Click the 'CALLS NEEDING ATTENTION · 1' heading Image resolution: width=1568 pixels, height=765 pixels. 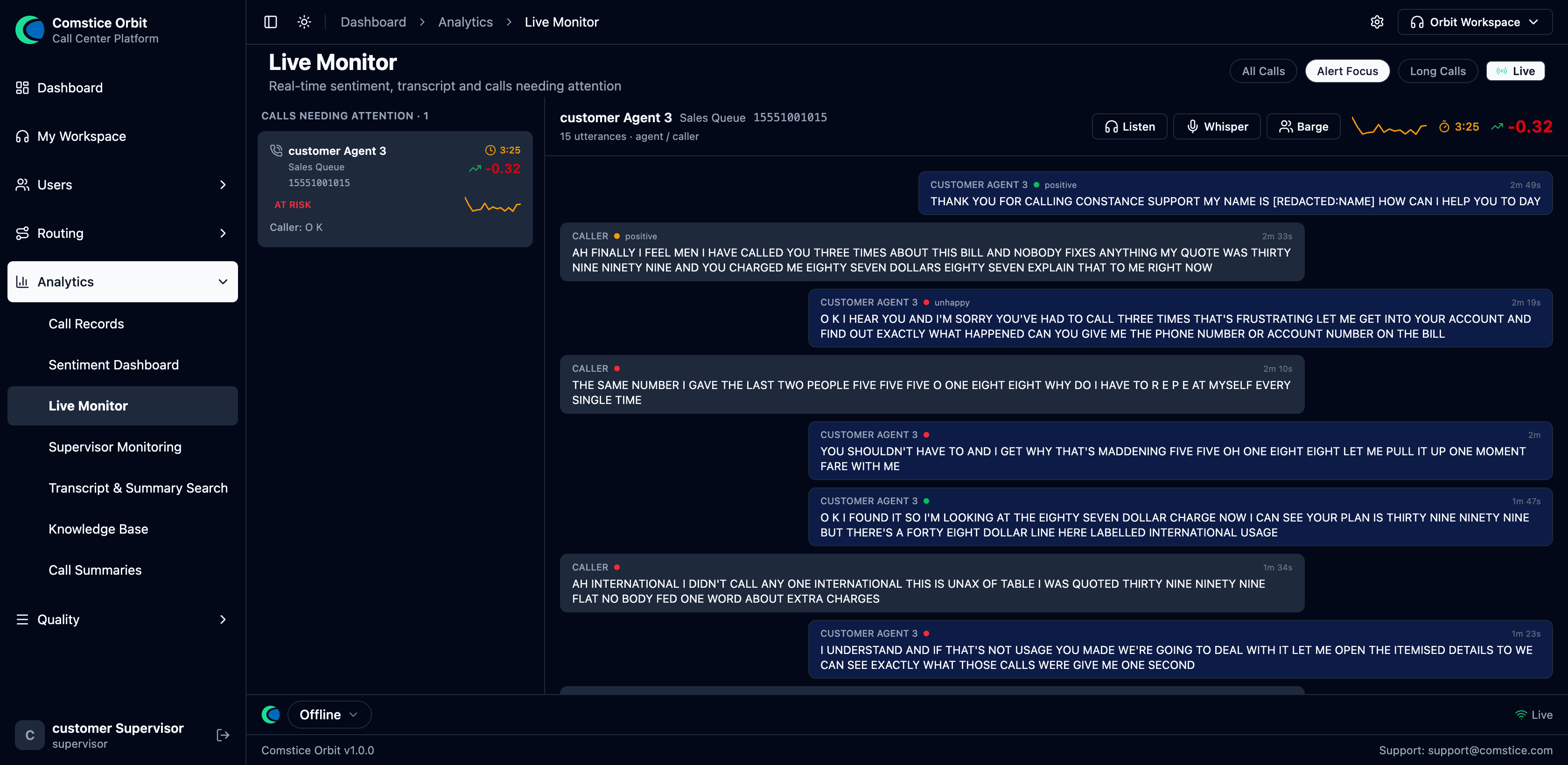click(345, 116)
